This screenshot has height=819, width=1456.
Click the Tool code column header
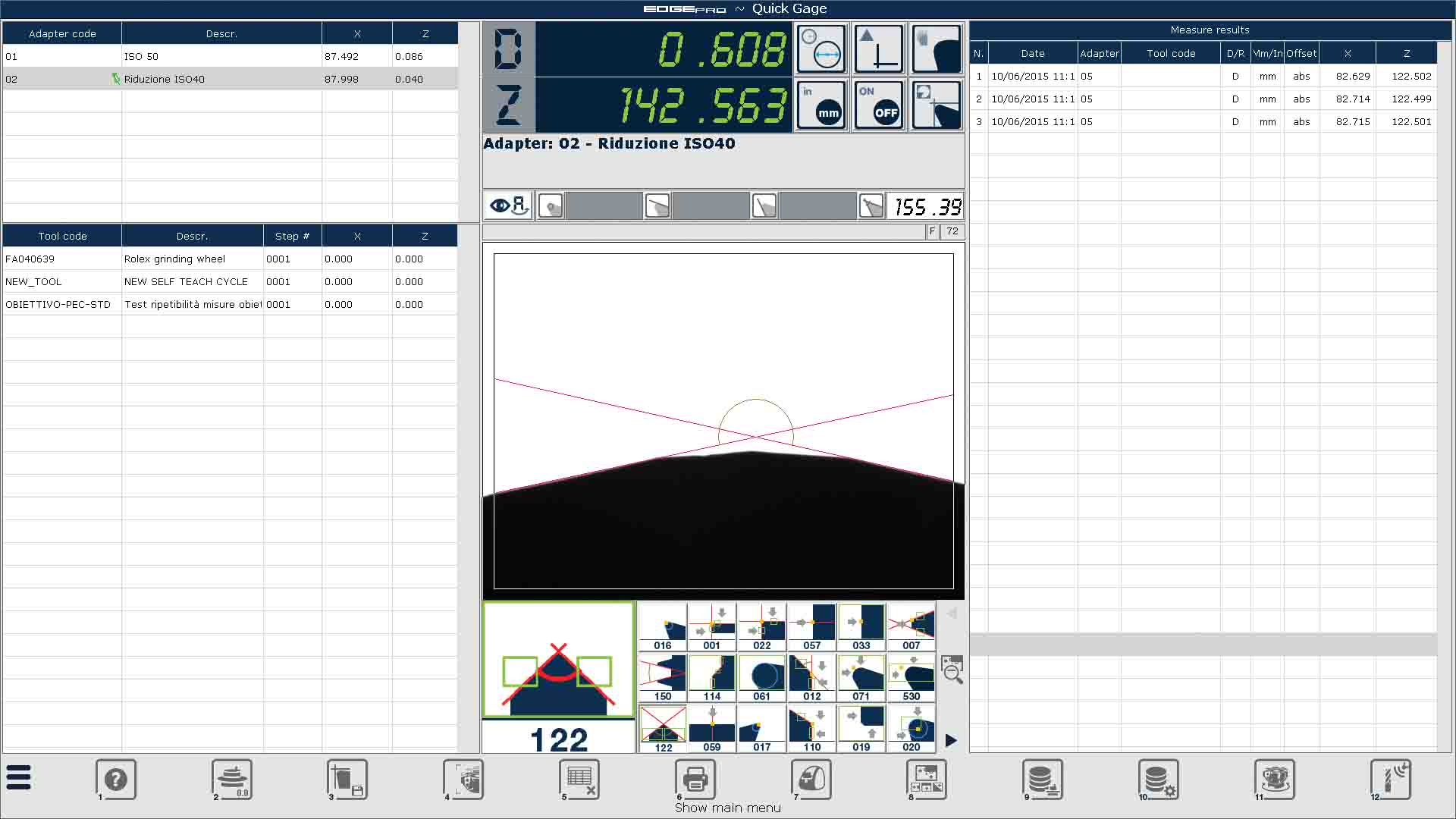pyautogui.click(x=62, y=236)
